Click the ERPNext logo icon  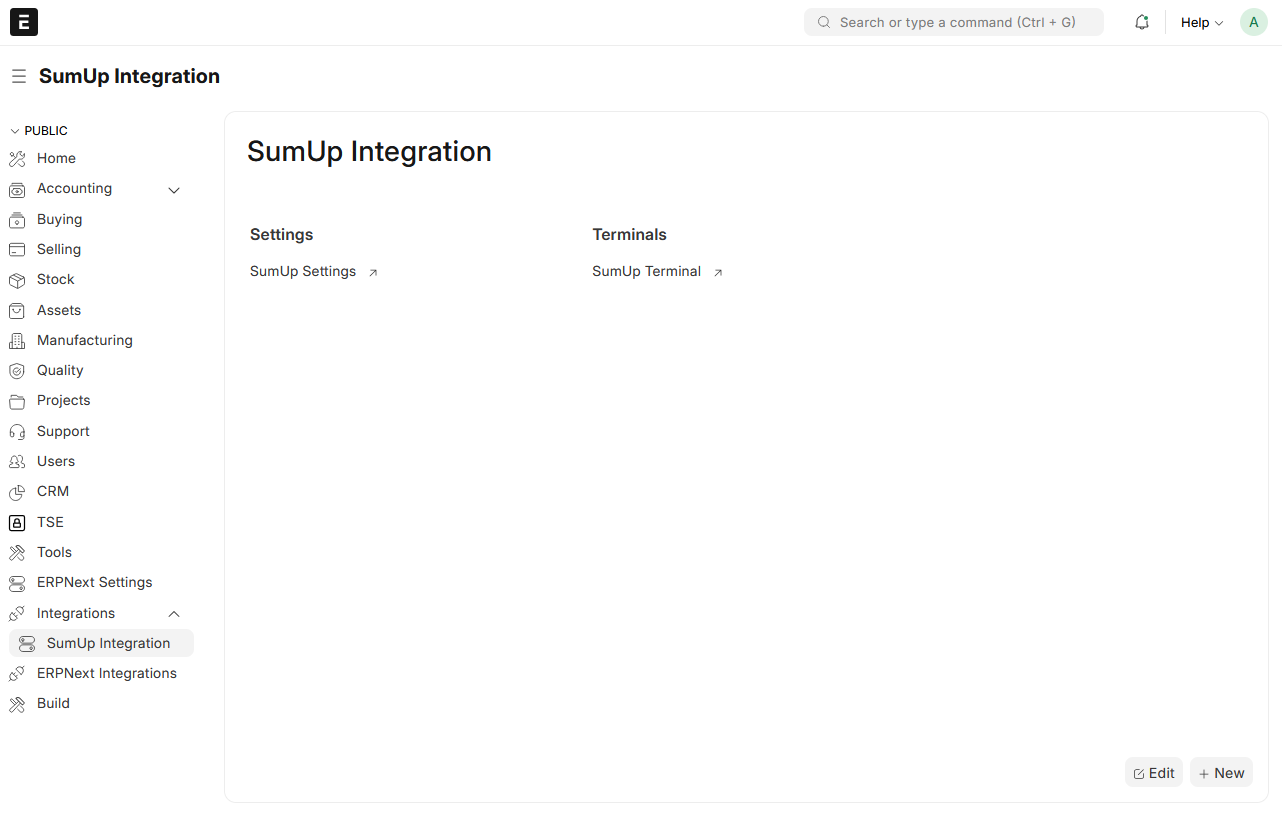[24, 22]
